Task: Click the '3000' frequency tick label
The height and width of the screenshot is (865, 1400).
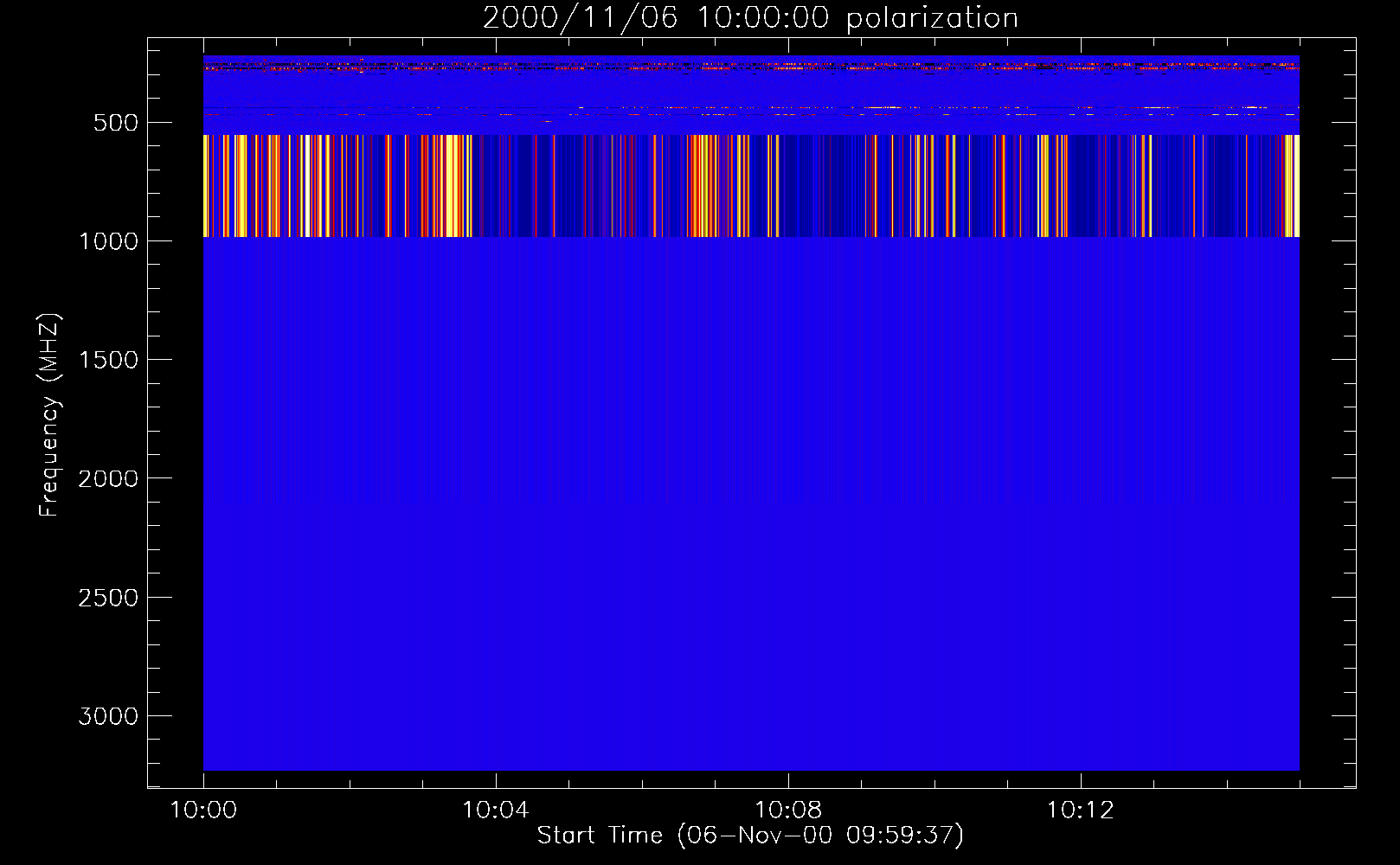Action: (x=109, y=716)
